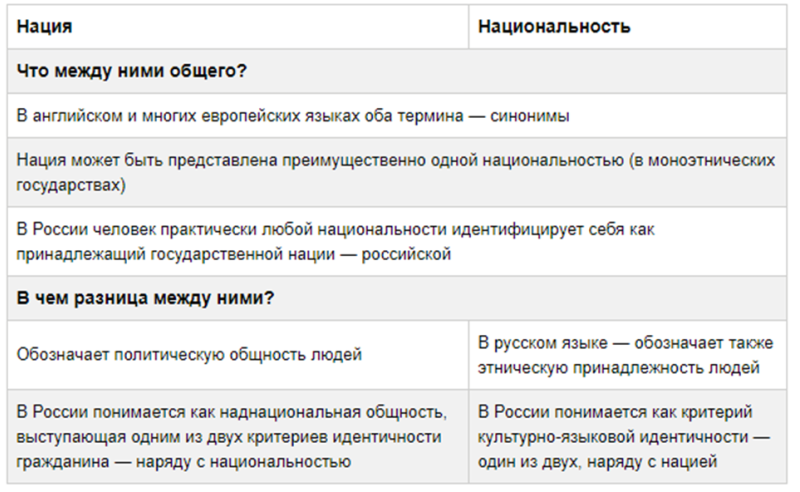Click the cell starting "В русском языке"
800x492 pixels.
tap(626, 354)
